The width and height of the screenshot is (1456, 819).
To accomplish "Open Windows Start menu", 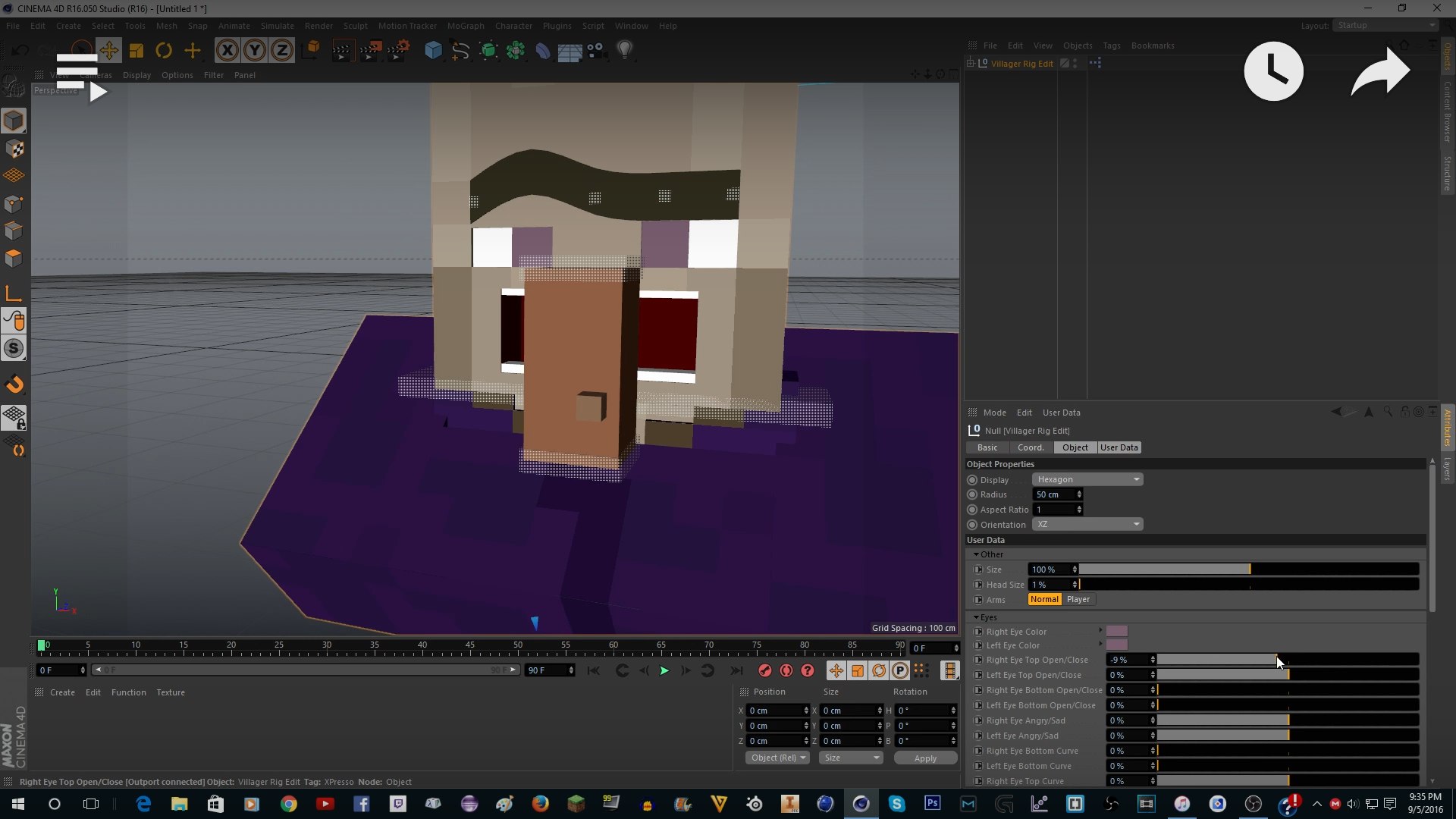I will 18,804.
